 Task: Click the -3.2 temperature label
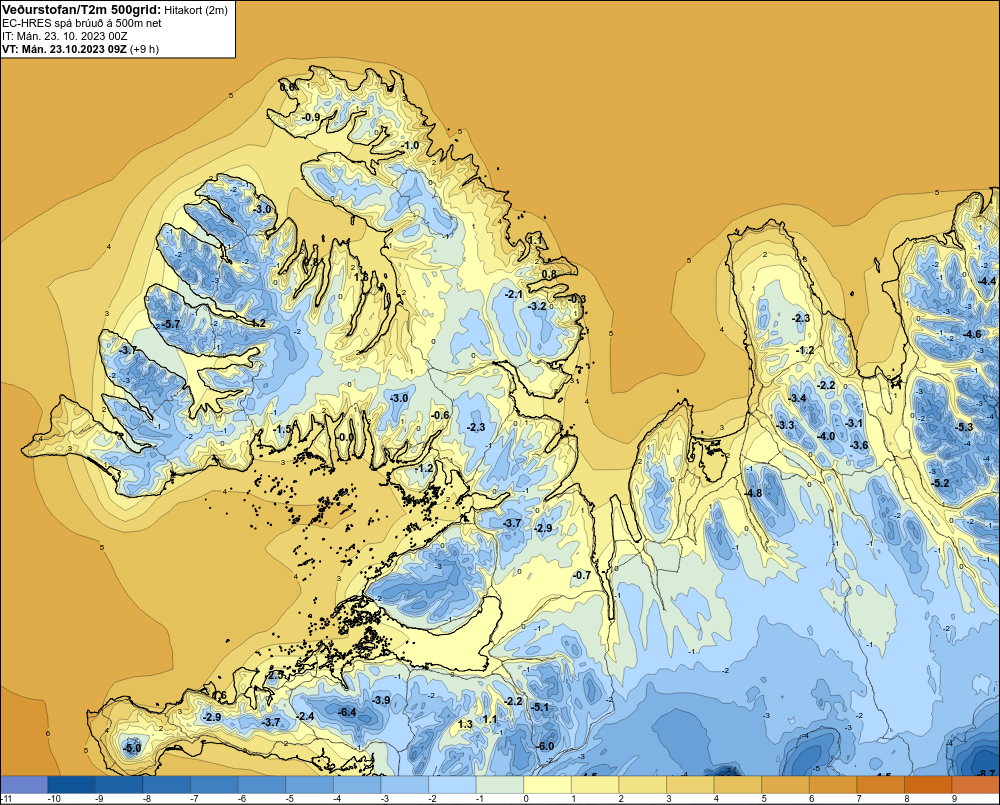click(537, 306)
